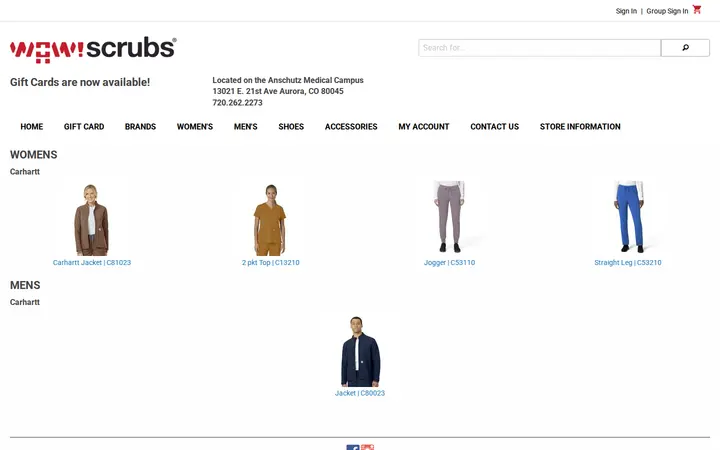Open the GIFT CARD menu item
The height and width of the screenshot is (450, 720).
point(84,127)
